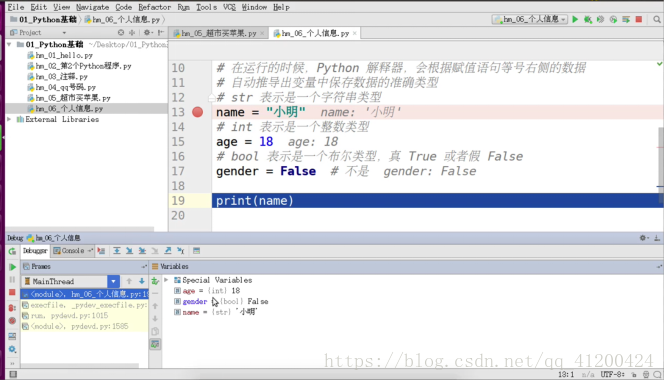Expand Special Variables node
Image resolution: width=665 pixels, height=381 pixels.
point(166,280)
